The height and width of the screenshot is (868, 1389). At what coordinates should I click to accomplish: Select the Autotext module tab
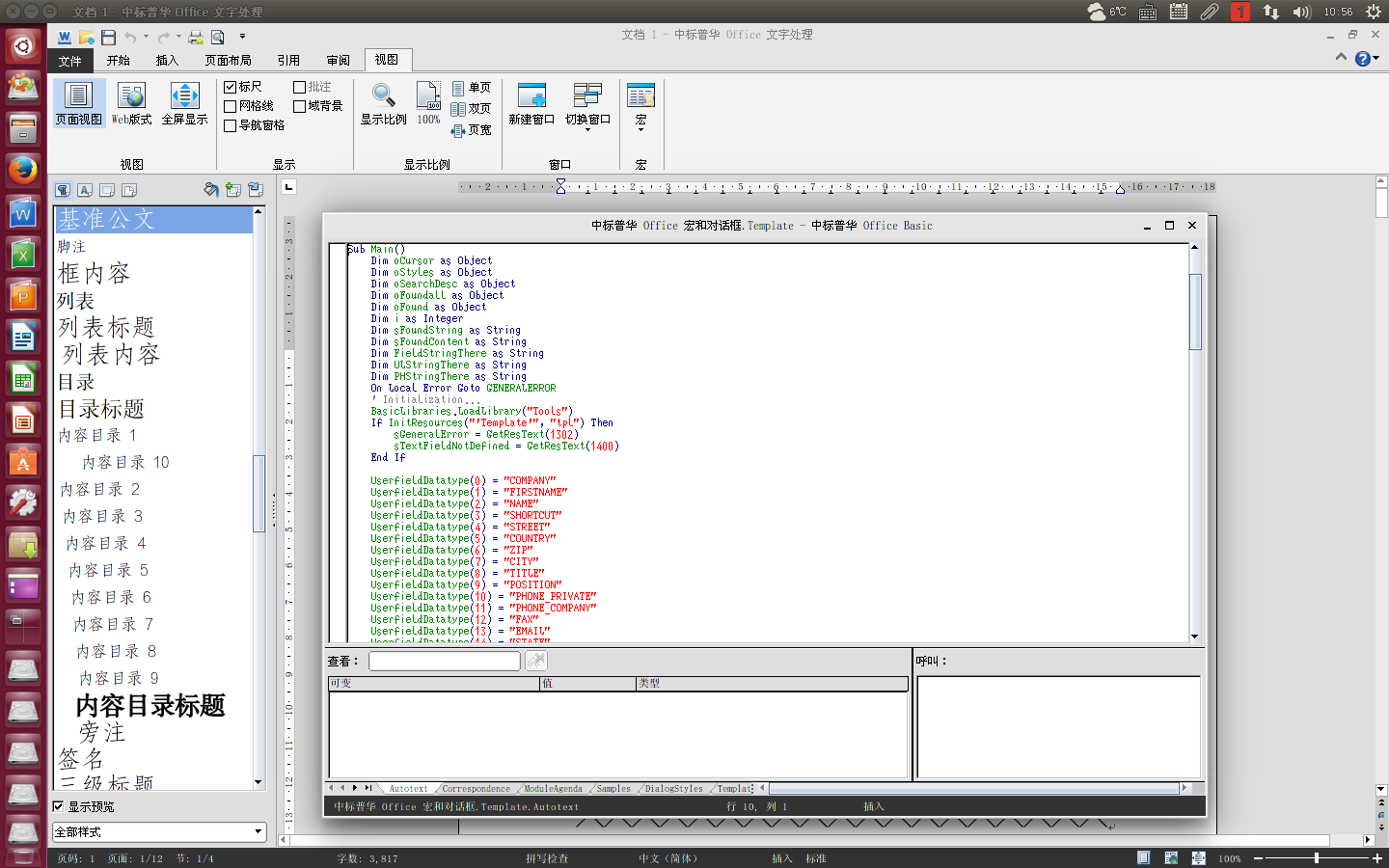(408, 789)
